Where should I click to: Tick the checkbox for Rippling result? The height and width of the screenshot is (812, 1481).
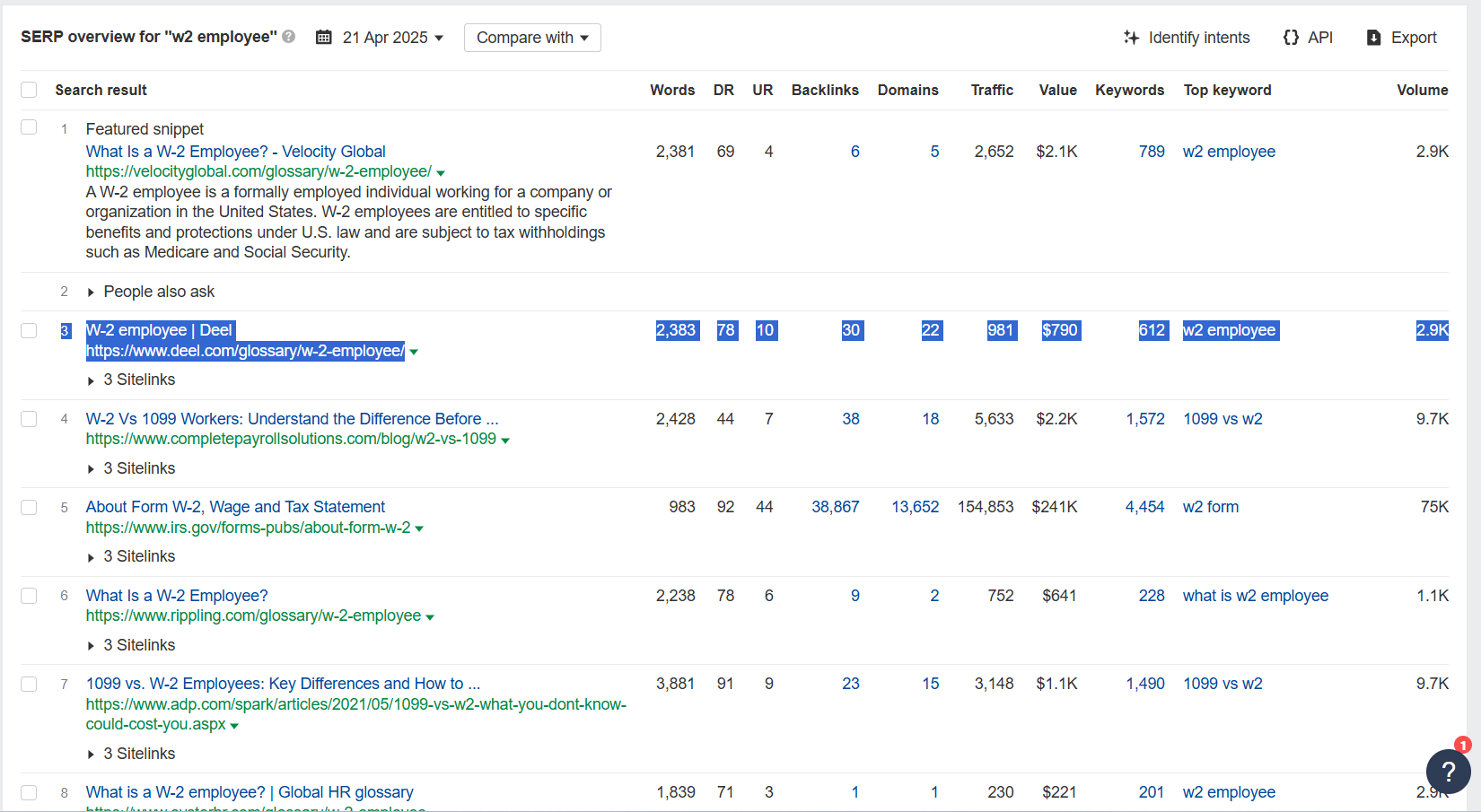coord(29,596)
